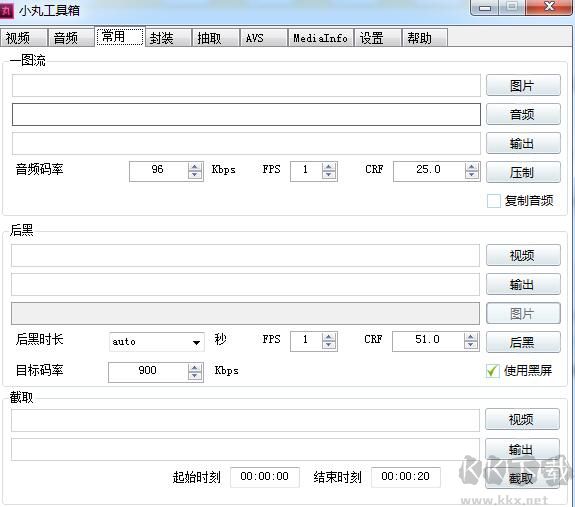The width and height of the screenshot is (575, 507).
Task: Open the 抽取 tab
Action: (x=216, y=37)
